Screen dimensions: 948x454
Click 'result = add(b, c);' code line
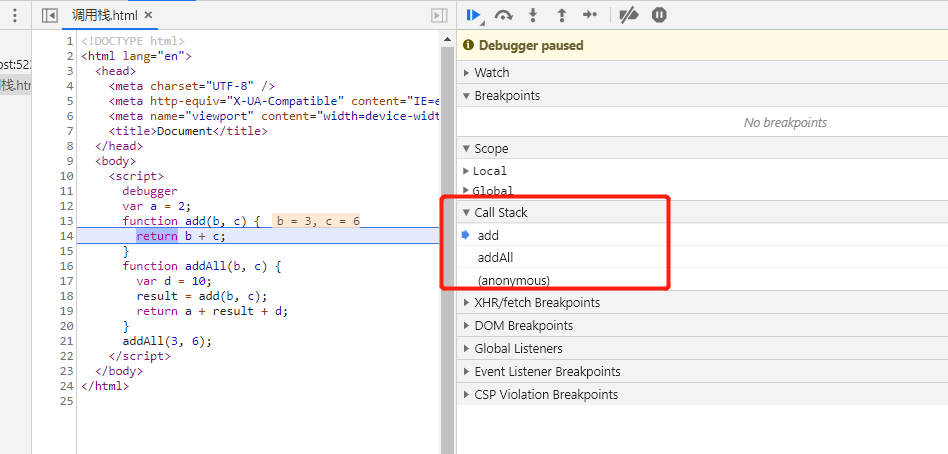pyautogui.click(x=202, y=296)
